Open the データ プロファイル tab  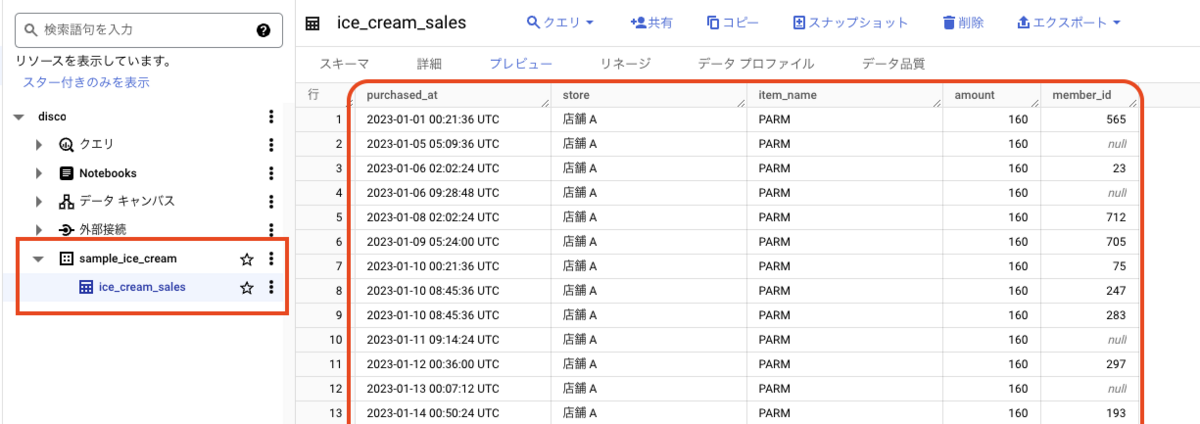(x=755, y=63)
